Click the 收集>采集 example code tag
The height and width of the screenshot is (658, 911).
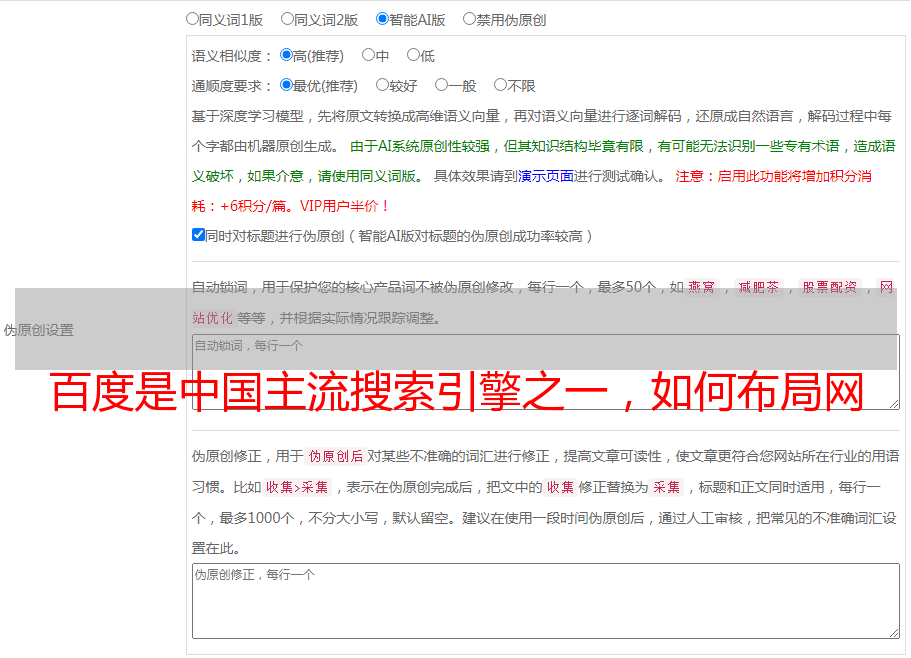[x=297, y=487]
